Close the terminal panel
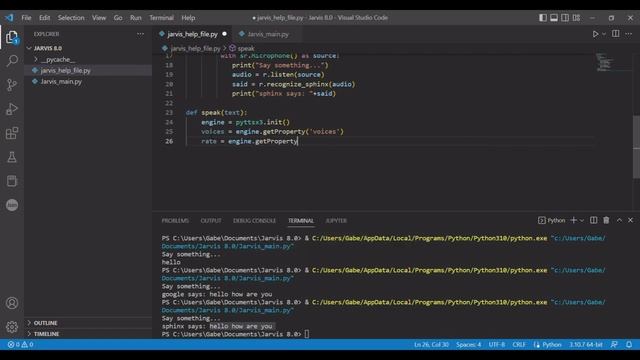This screenshot has width=640, height=360. (631, 220)
